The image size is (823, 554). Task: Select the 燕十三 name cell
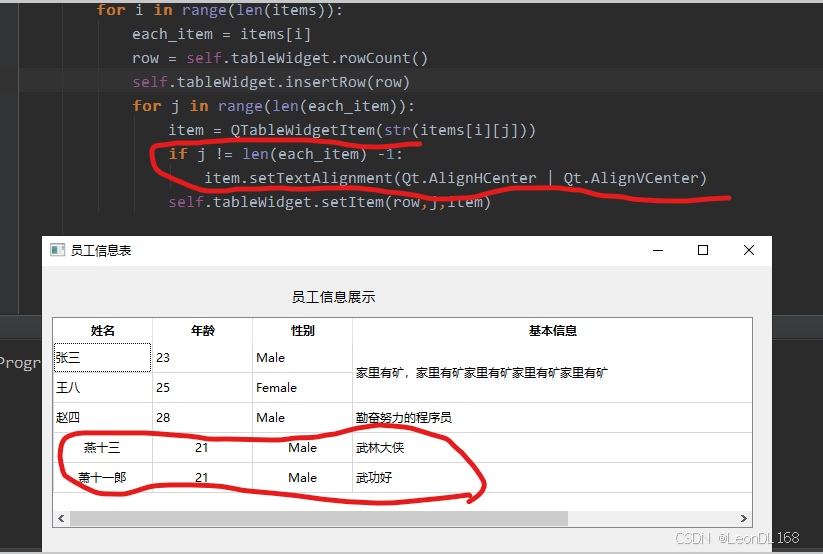click(103, 447)
